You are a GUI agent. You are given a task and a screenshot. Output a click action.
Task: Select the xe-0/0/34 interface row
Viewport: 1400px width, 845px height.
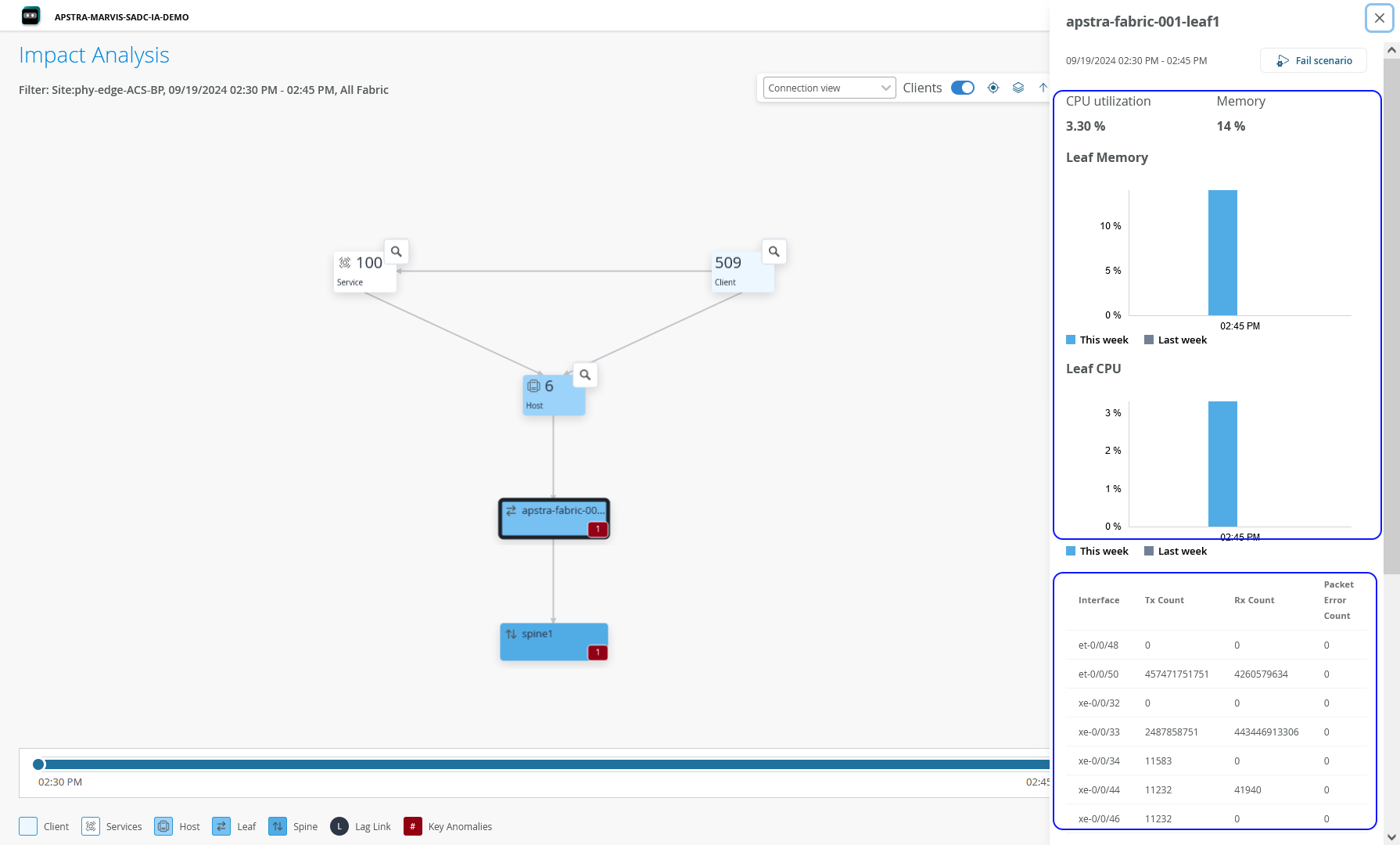(x=1217, y=761)
